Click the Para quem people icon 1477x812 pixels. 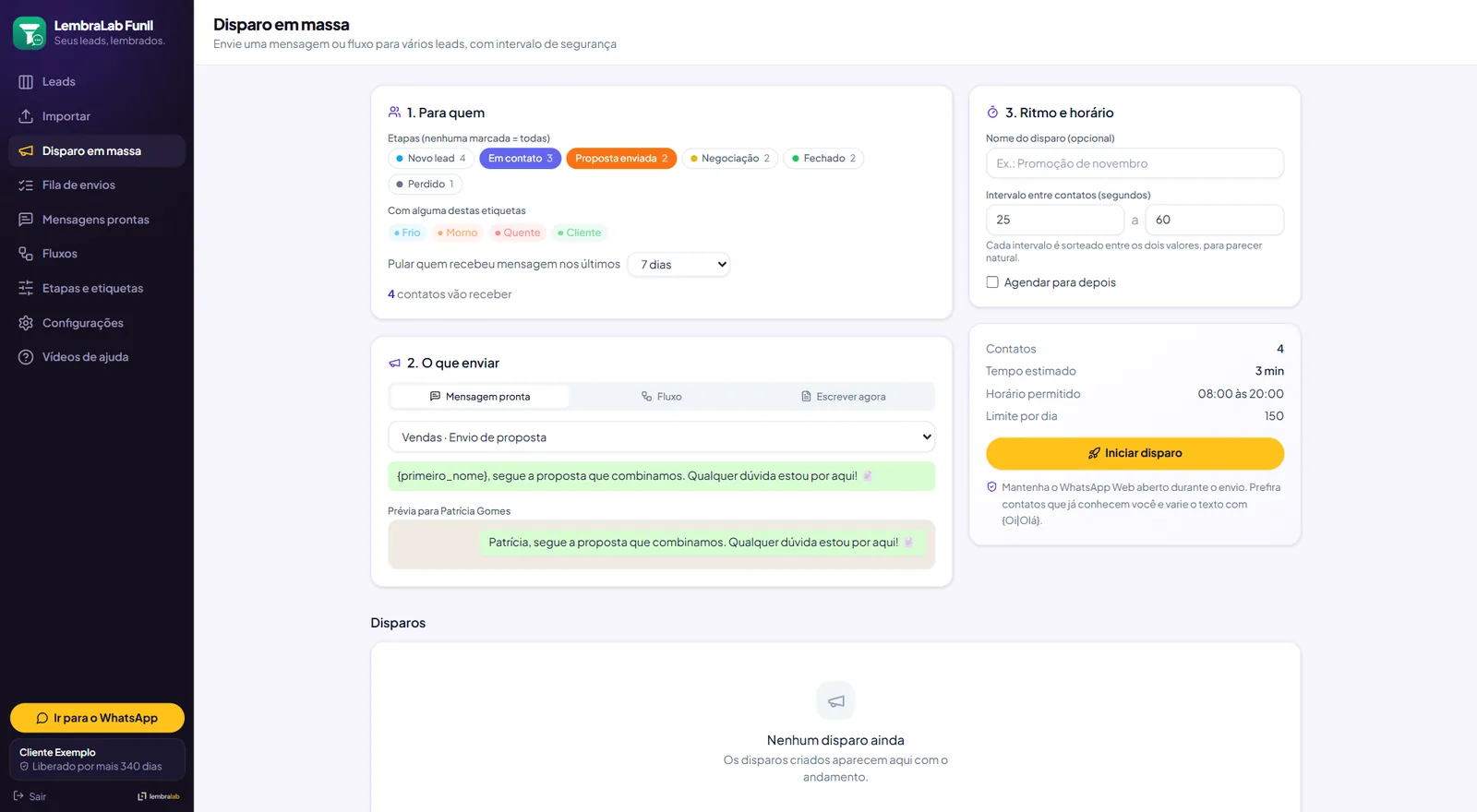click(x=395, y=113)
